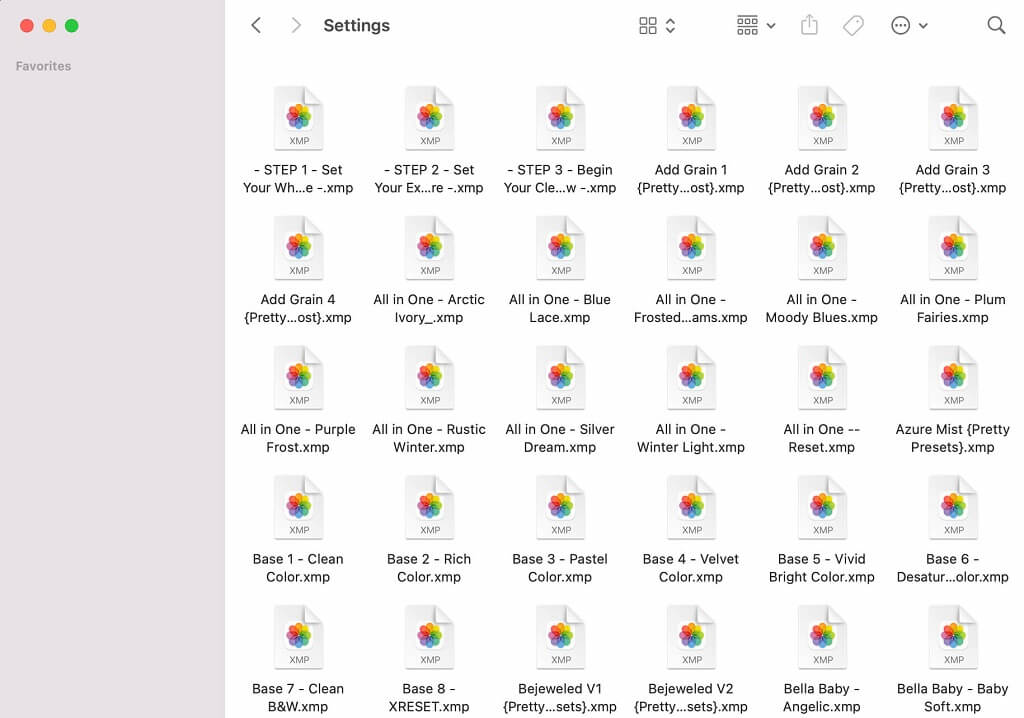Viewport: 1024px width, 718px height.
Task: Select the Base 8 - XRESET.xmp file
Action: click(x=429, y=638)
